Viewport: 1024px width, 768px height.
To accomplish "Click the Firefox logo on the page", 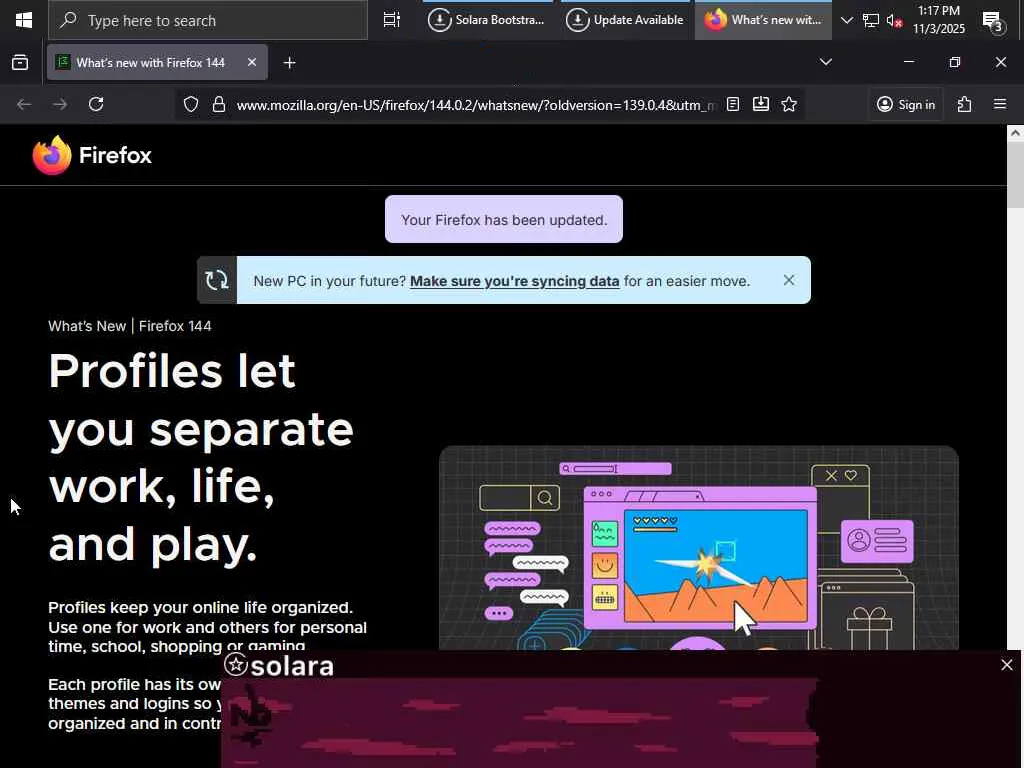I will click(92, 155).
